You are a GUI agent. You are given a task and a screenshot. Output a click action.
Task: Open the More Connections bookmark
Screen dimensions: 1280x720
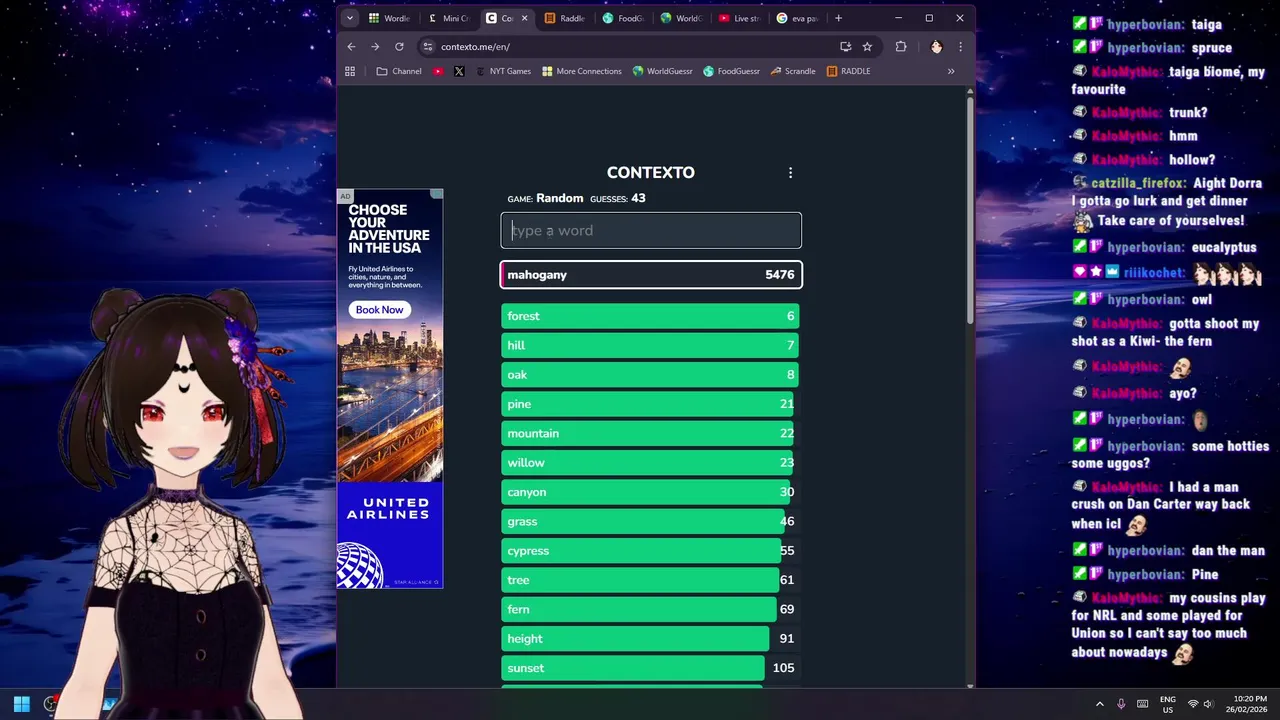(x=582, y=71)
